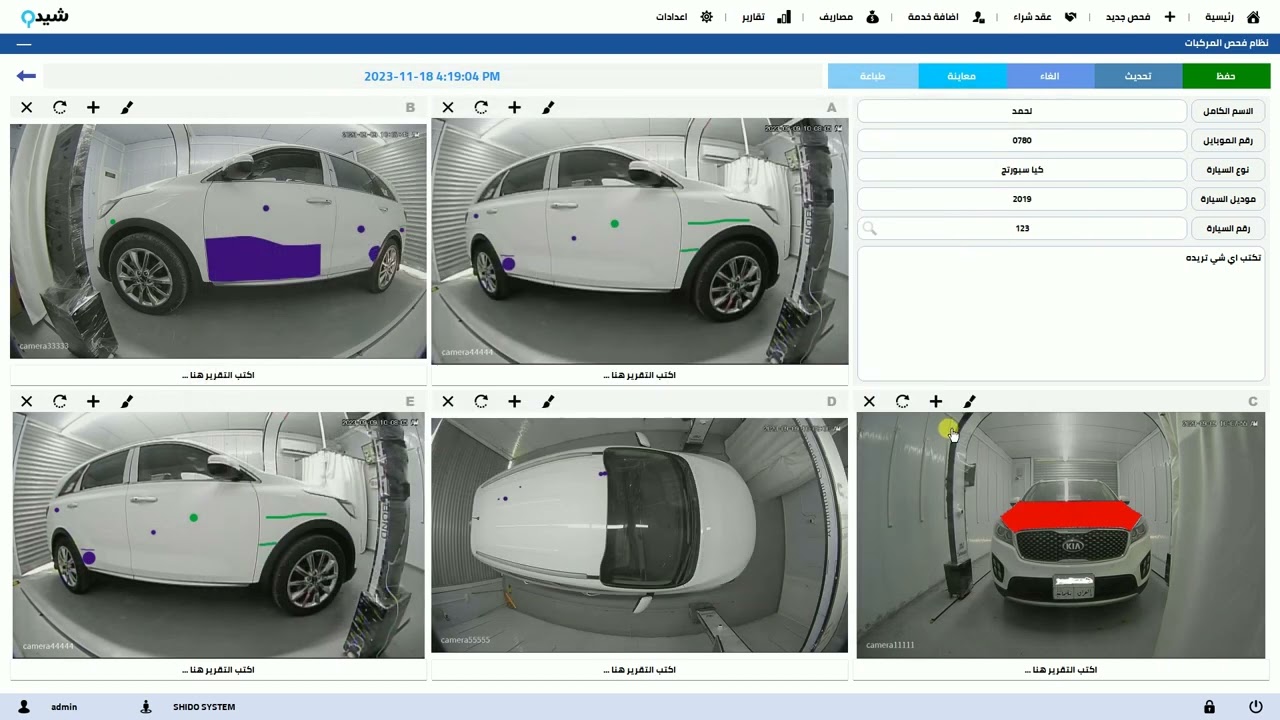The height and width of the screenshot is (720, 1280).
Task: Click the plus icon for image C
Action: click(x=936, y=401)
